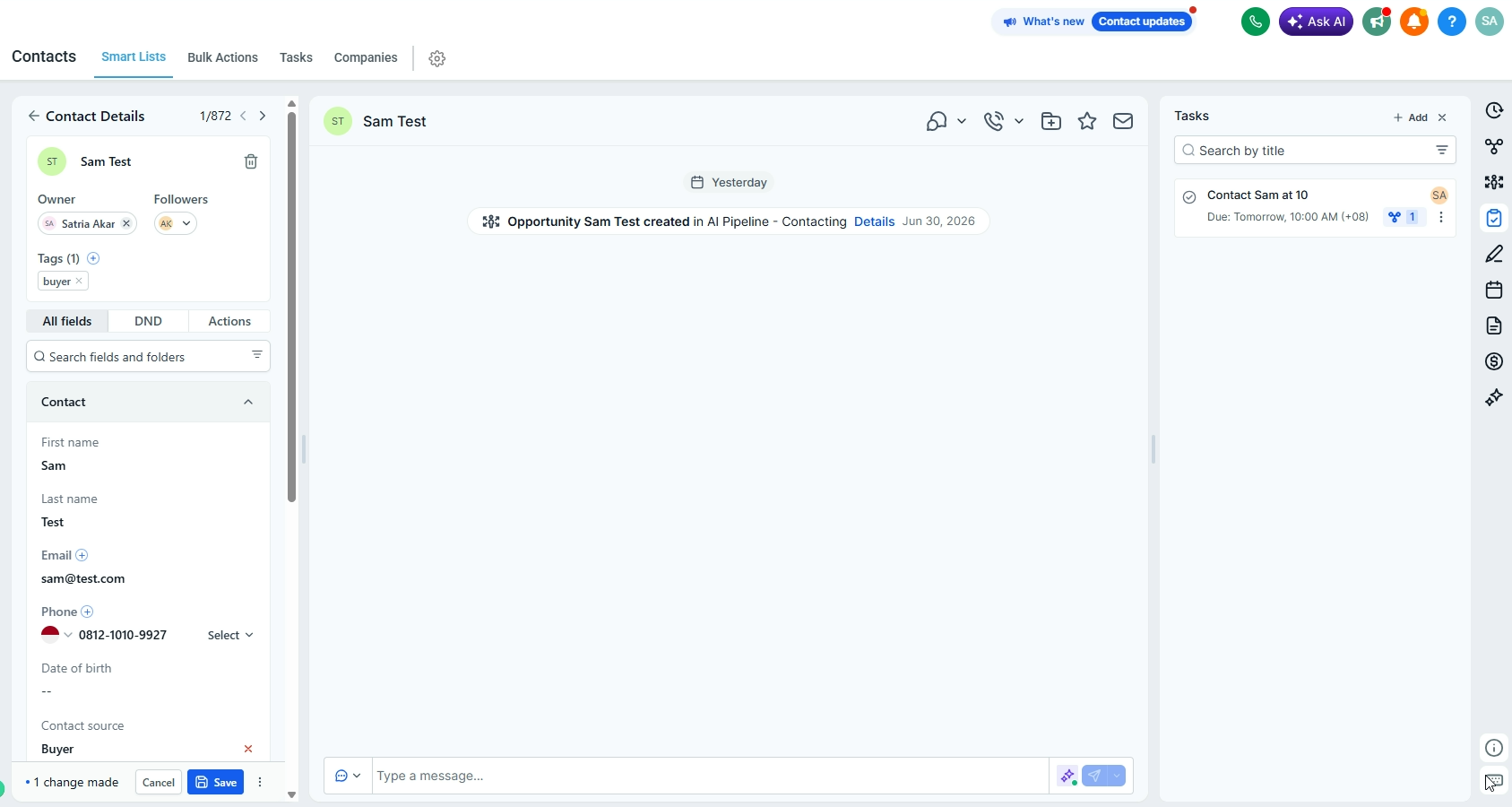Open the Companies tab
The image size is (1512, 807).
[366, 57]
